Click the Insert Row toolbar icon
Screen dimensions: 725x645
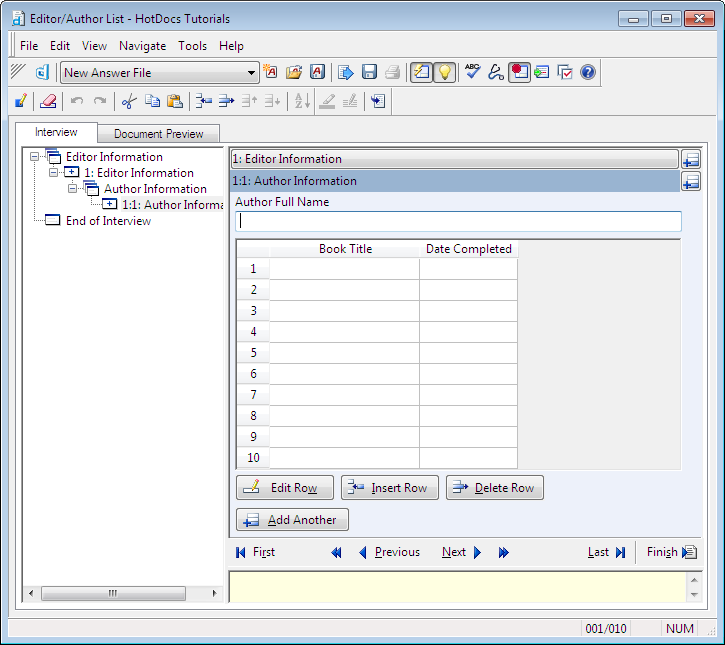(x=203, y=101)
